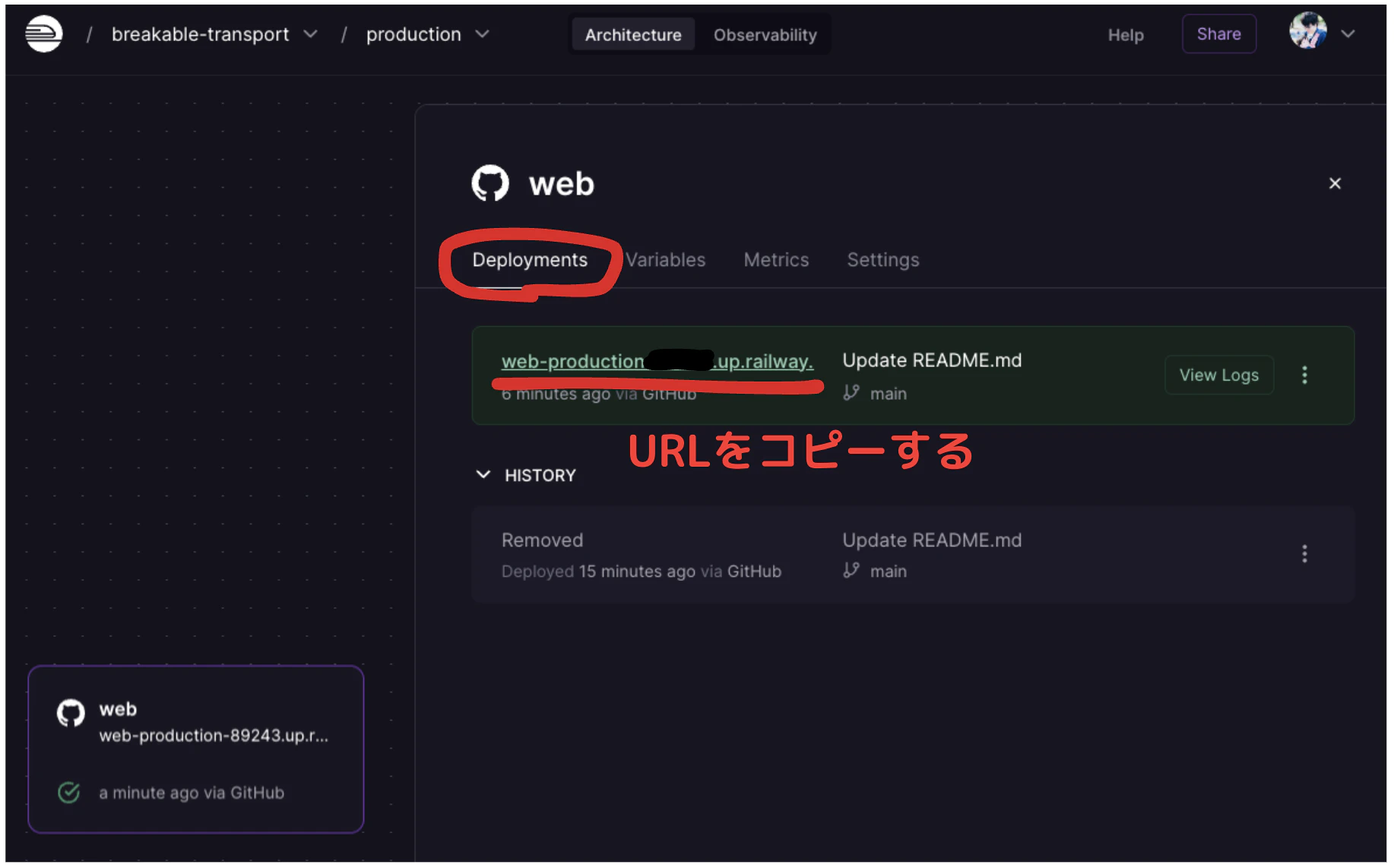This screenshot has width=1394, height=868.
Task: Click the Share button
Action: [1218, 34]
